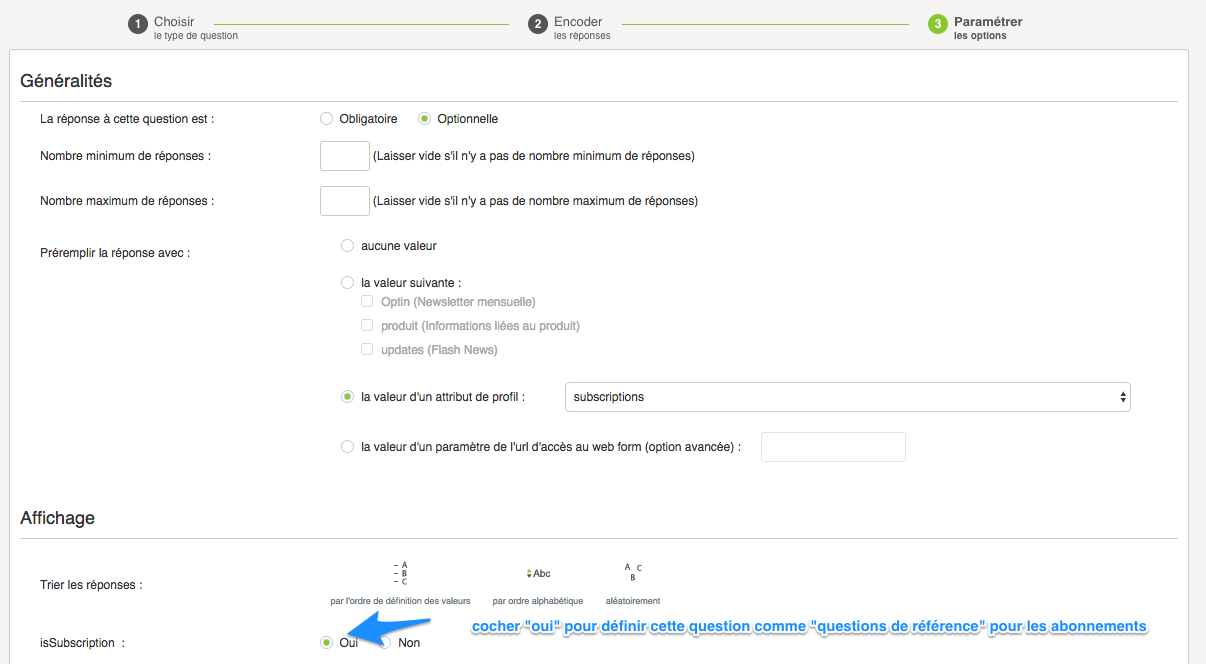This screenshot has height=664, width=1206.
Task: Select the Obligatoire radio button
Action: point(327,119)
